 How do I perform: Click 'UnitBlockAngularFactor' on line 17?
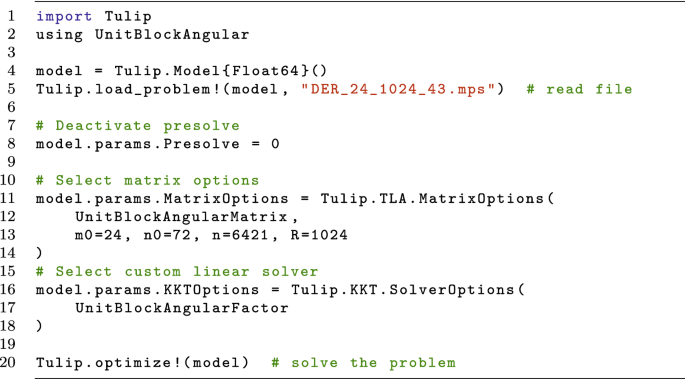click(182, 308)
